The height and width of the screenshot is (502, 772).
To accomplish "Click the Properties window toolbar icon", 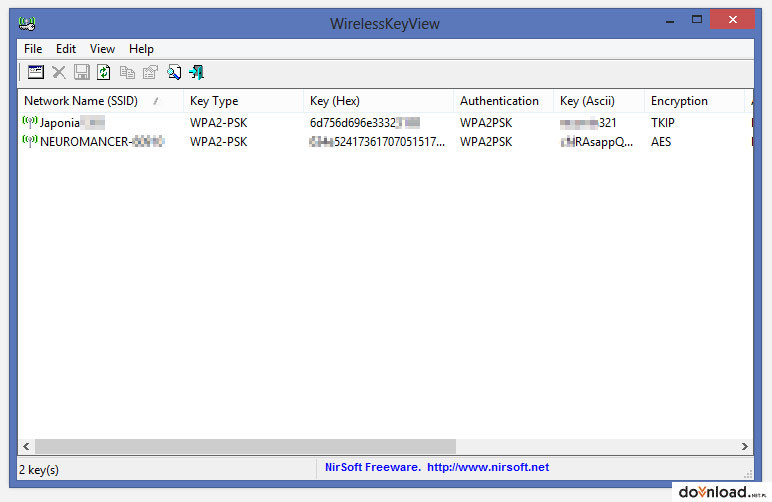I will (35, 72).
